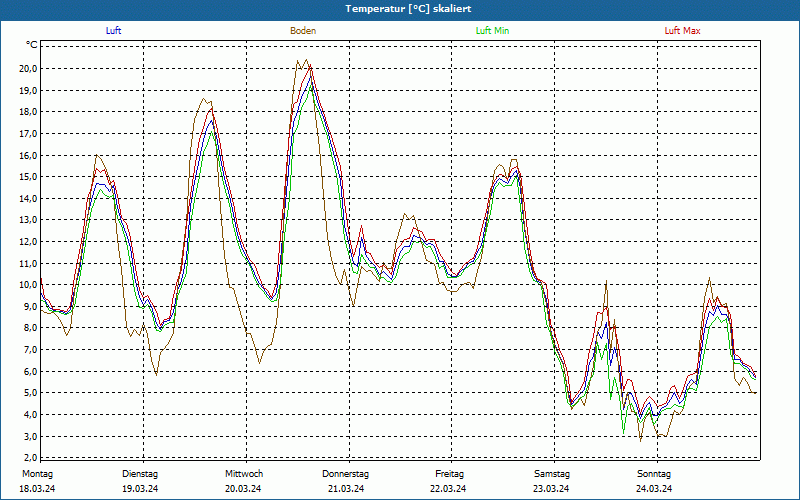Click the 11,0 y-axis value

pos(28,263)
